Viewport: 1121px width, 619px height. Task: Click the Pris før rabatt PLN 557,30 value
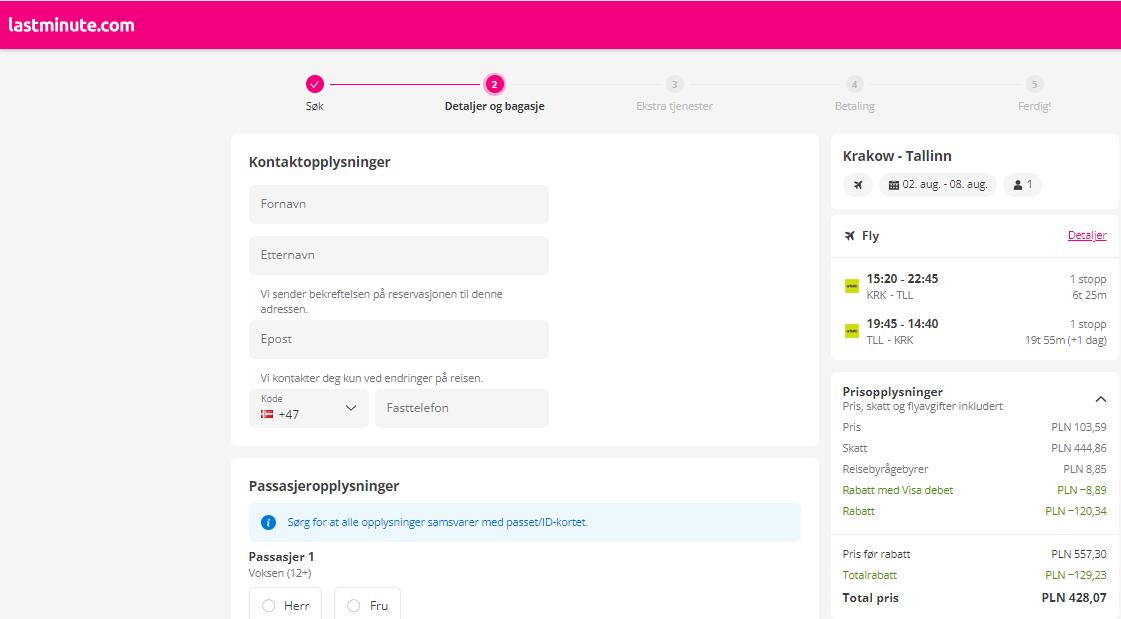1079,554
